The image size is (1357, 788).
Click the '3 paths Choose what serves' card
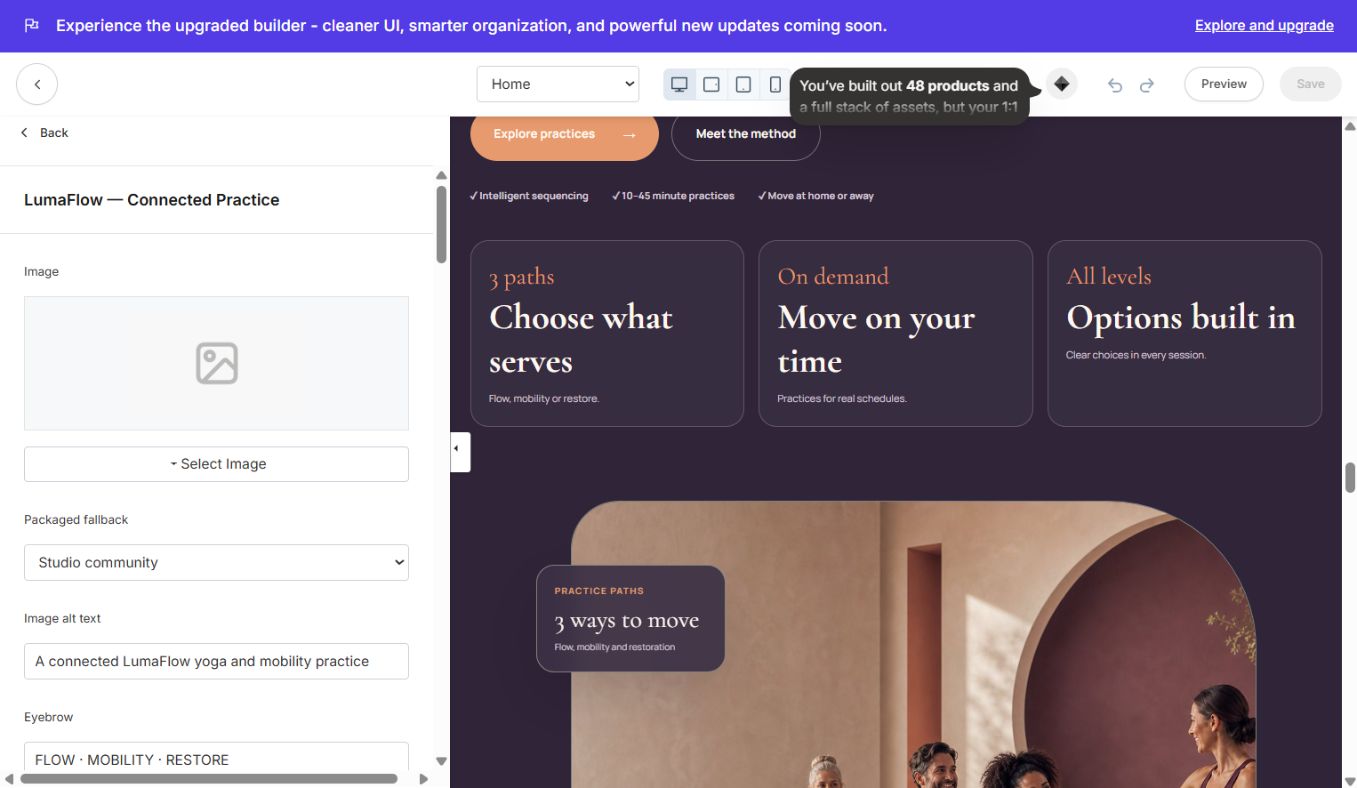607,333
